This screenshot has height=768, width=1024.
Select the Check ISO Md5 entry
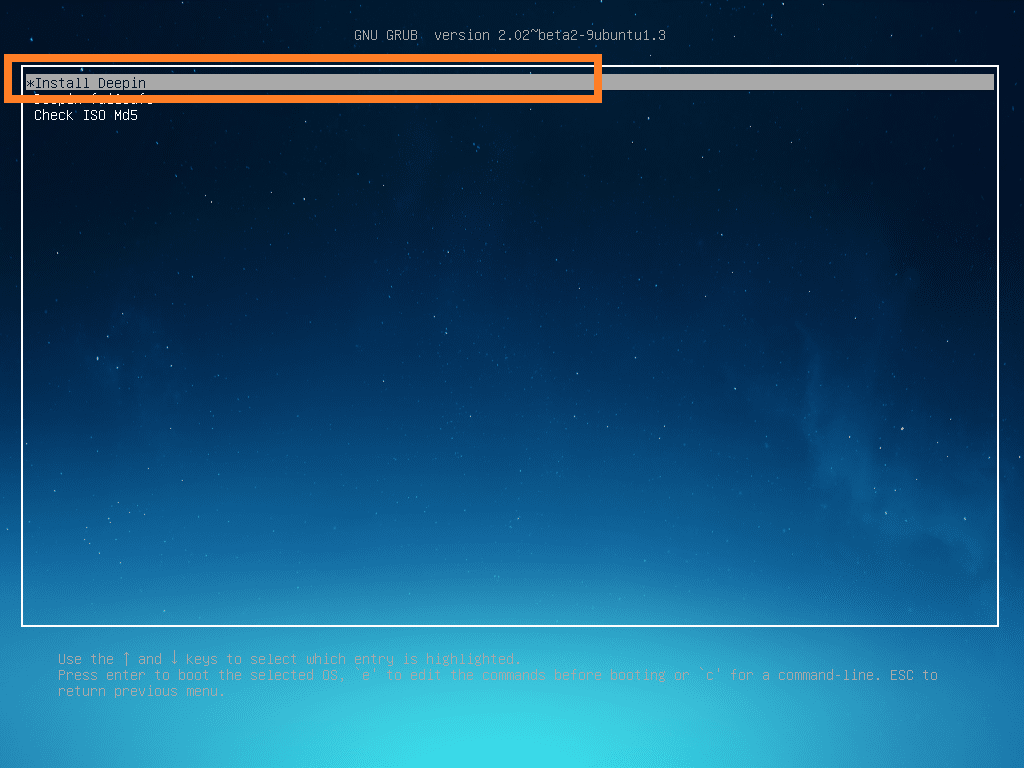[x=85, y=116]
